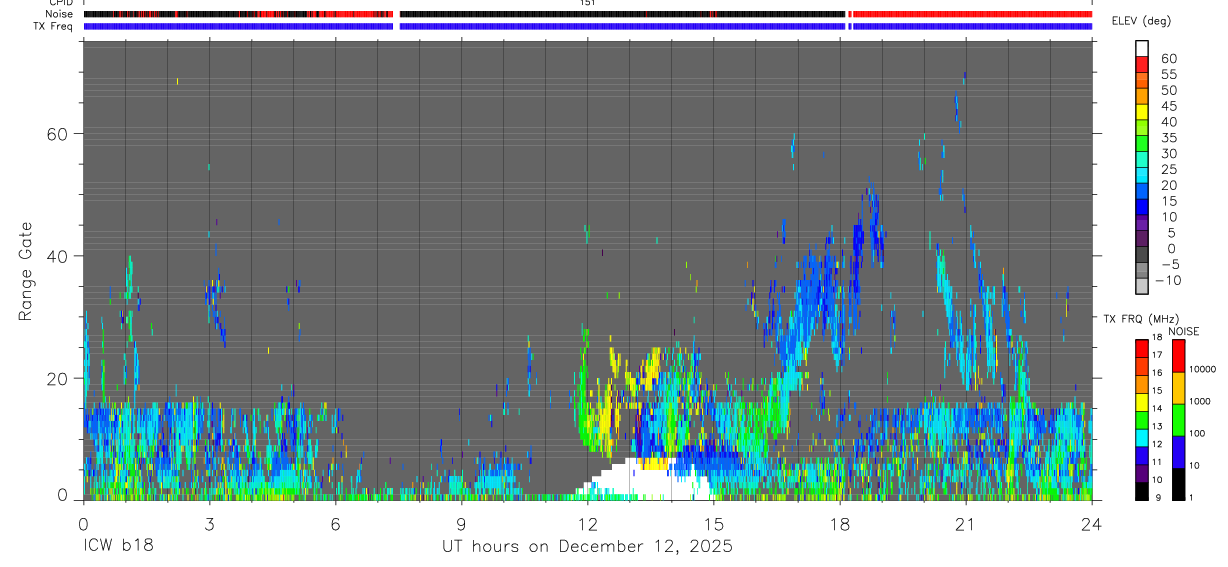Viewport: 1228px width, 567px height.
Task: Pick the yellow swatch between 45 and 40 ELEV
Action: click(x=1142, y=111)
